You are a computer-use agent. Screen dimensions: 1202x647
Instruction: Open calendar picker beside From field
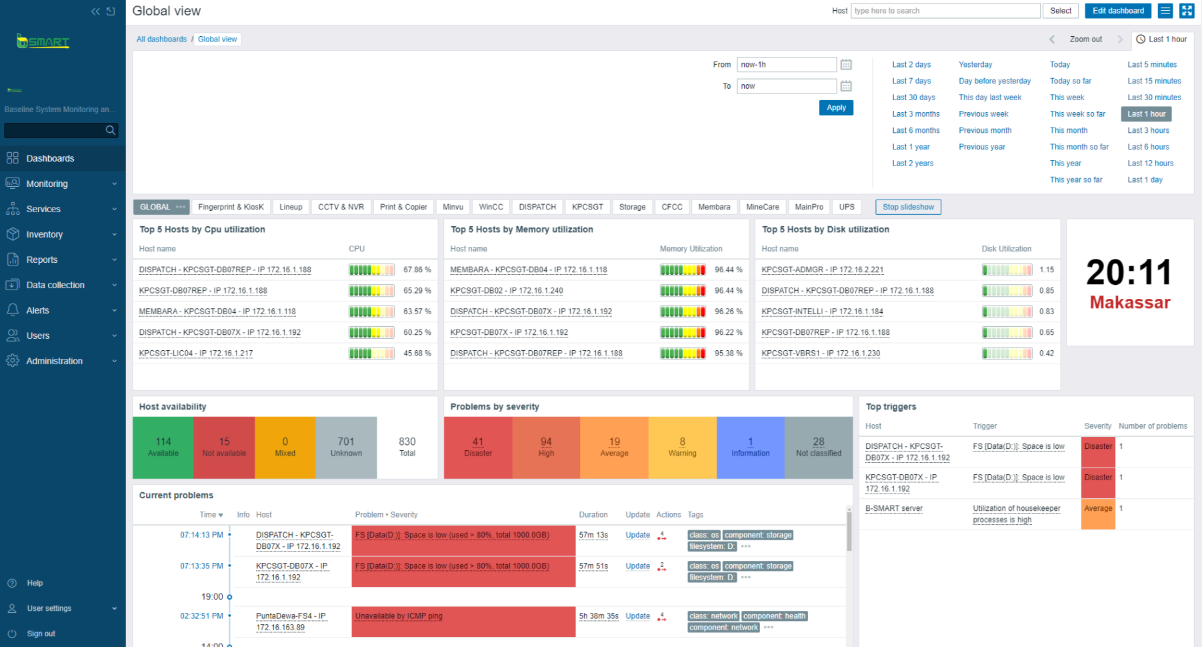pyautogui.click(x=846, y=64)
